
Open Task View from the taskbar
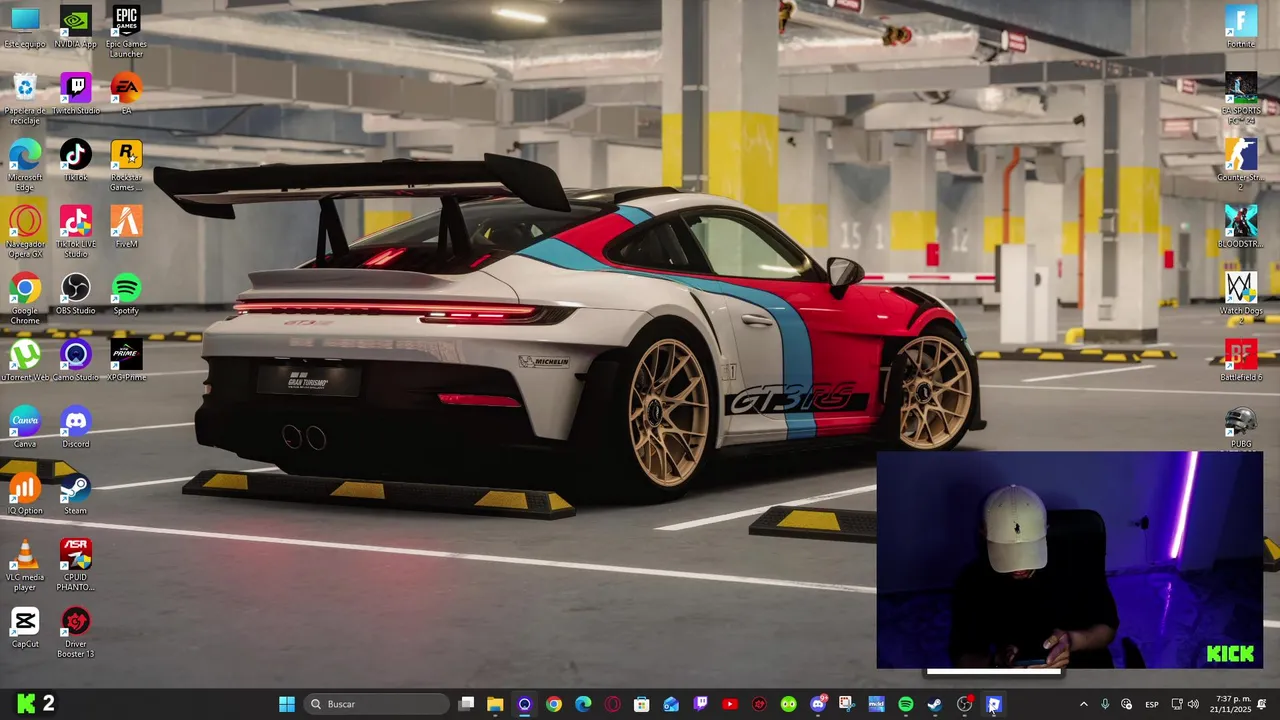point(466,704)
